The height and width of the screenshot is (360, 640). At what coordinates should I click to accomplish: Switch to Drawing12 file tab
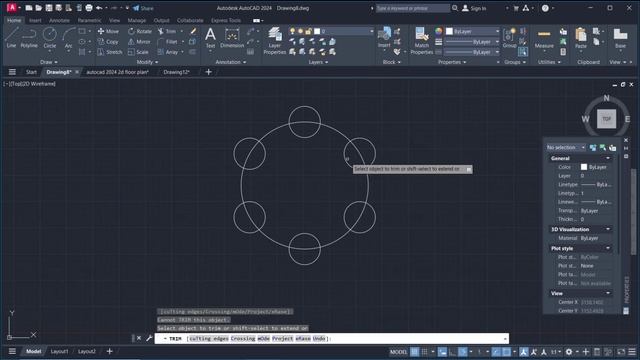tap(176, 72)
